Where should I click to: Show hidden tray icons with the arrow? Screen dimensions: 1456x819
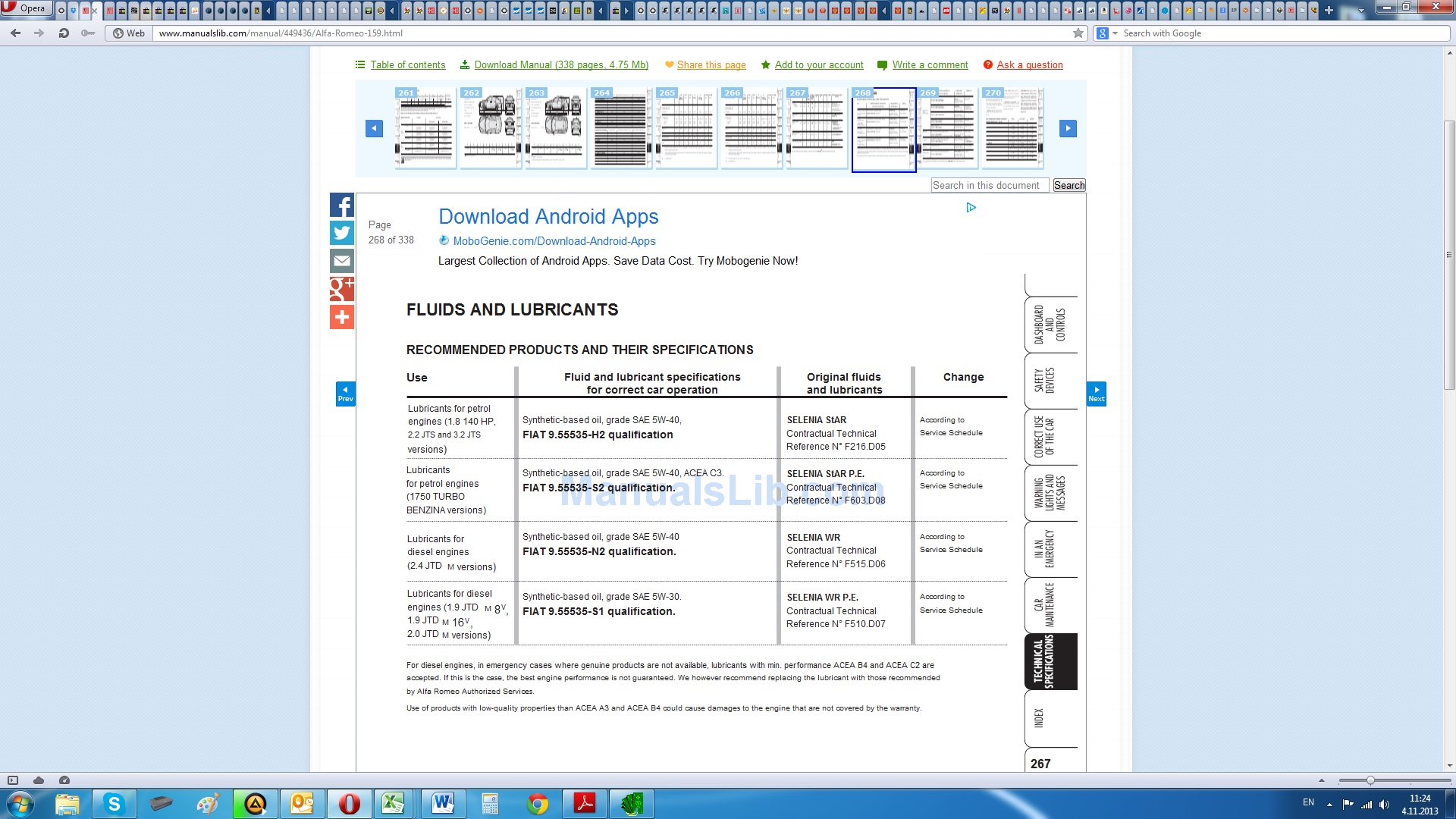(x=1329, y=805)
